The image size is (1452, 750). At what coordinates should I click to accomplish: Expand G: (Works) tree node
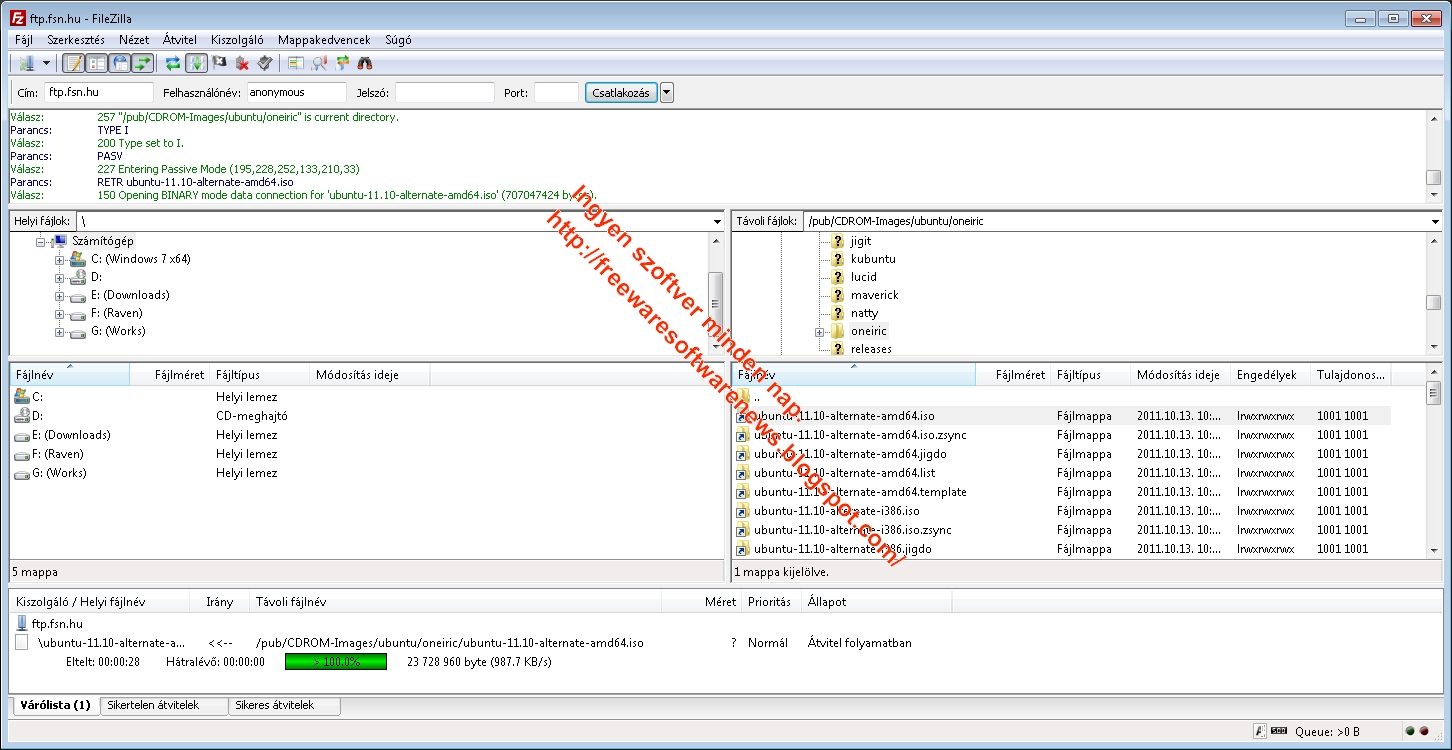click(59, 331)
